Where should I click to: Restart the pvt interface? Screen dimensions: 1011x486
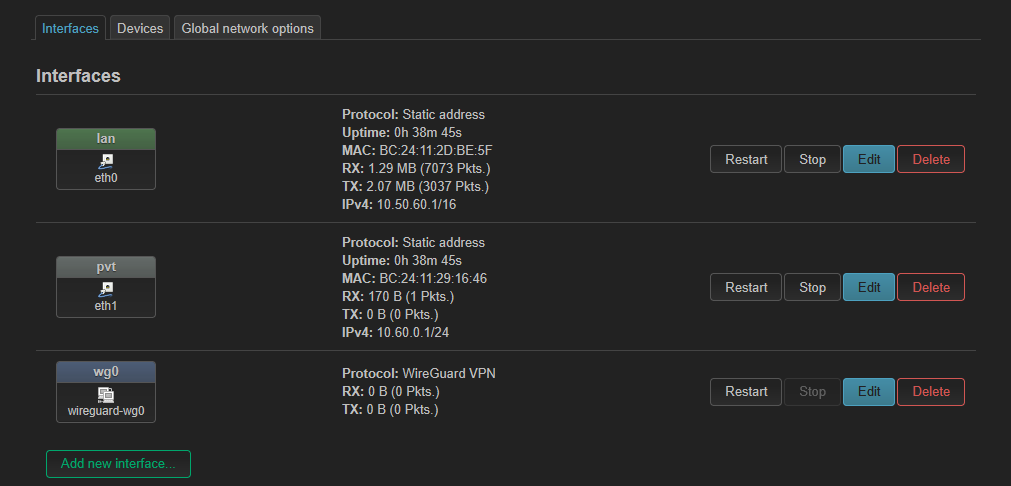pyautogui.click(x=746, y=287)
